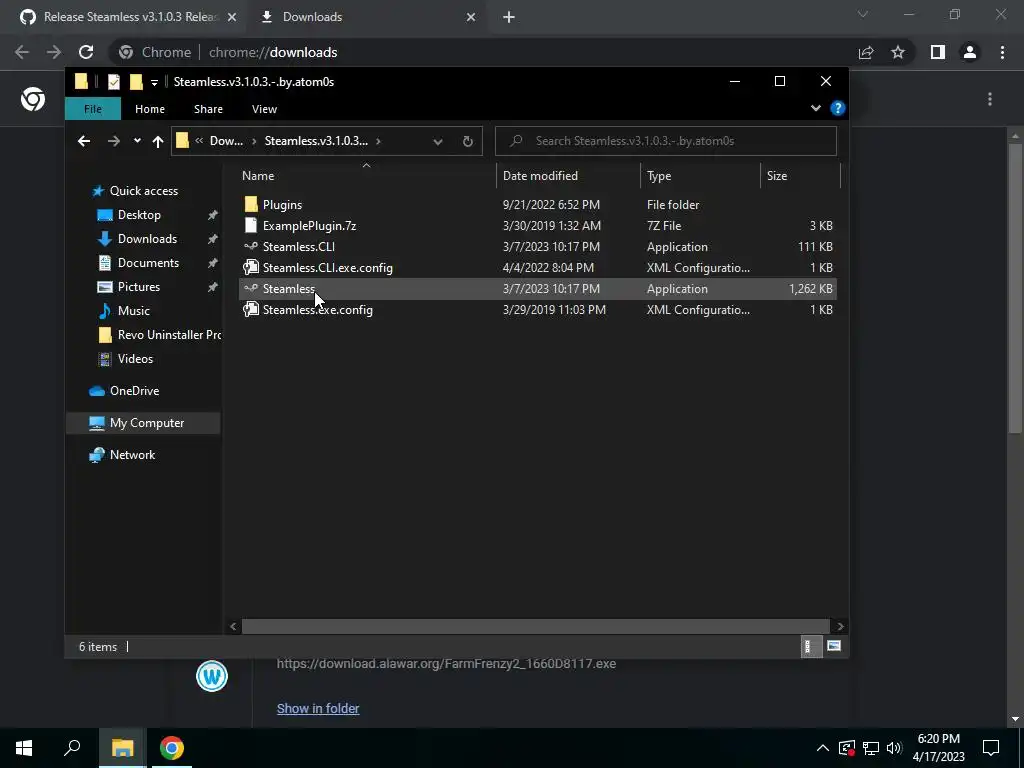Click the Search Steamless folder box
This screenshot has height=768, width=1024.
point(665,141)
